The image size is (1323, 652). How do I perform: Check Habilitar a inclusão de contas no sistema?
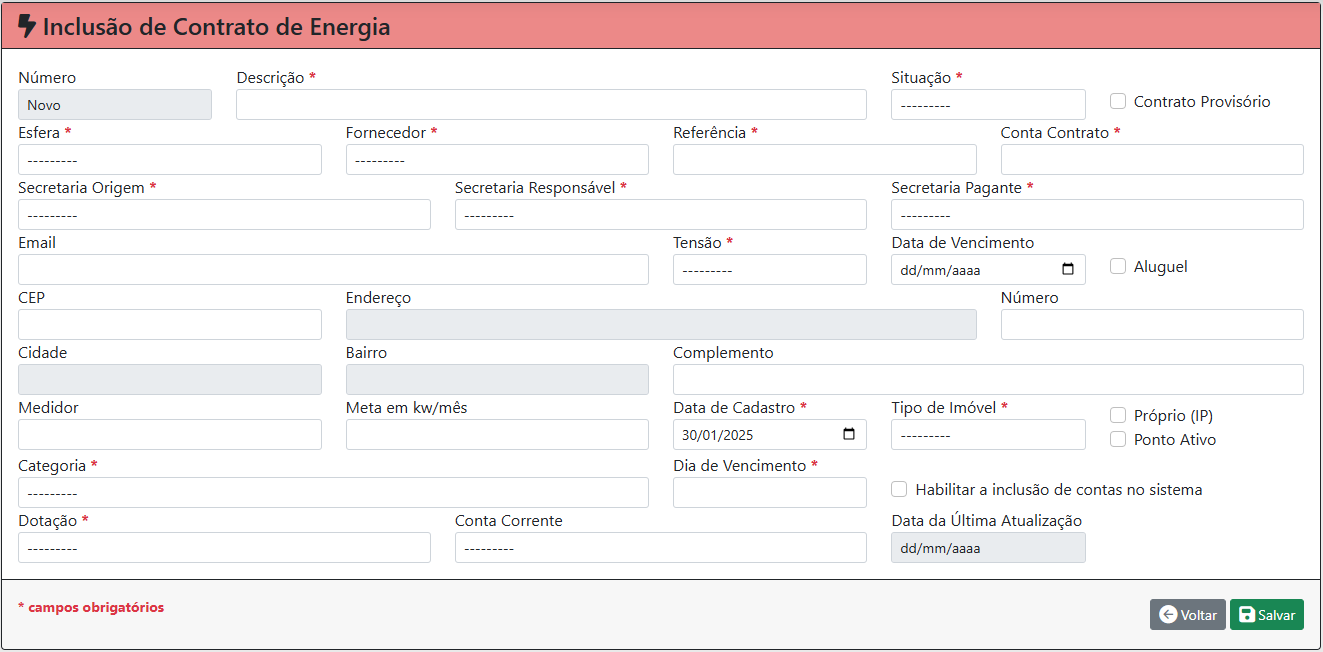coord(899,489)
